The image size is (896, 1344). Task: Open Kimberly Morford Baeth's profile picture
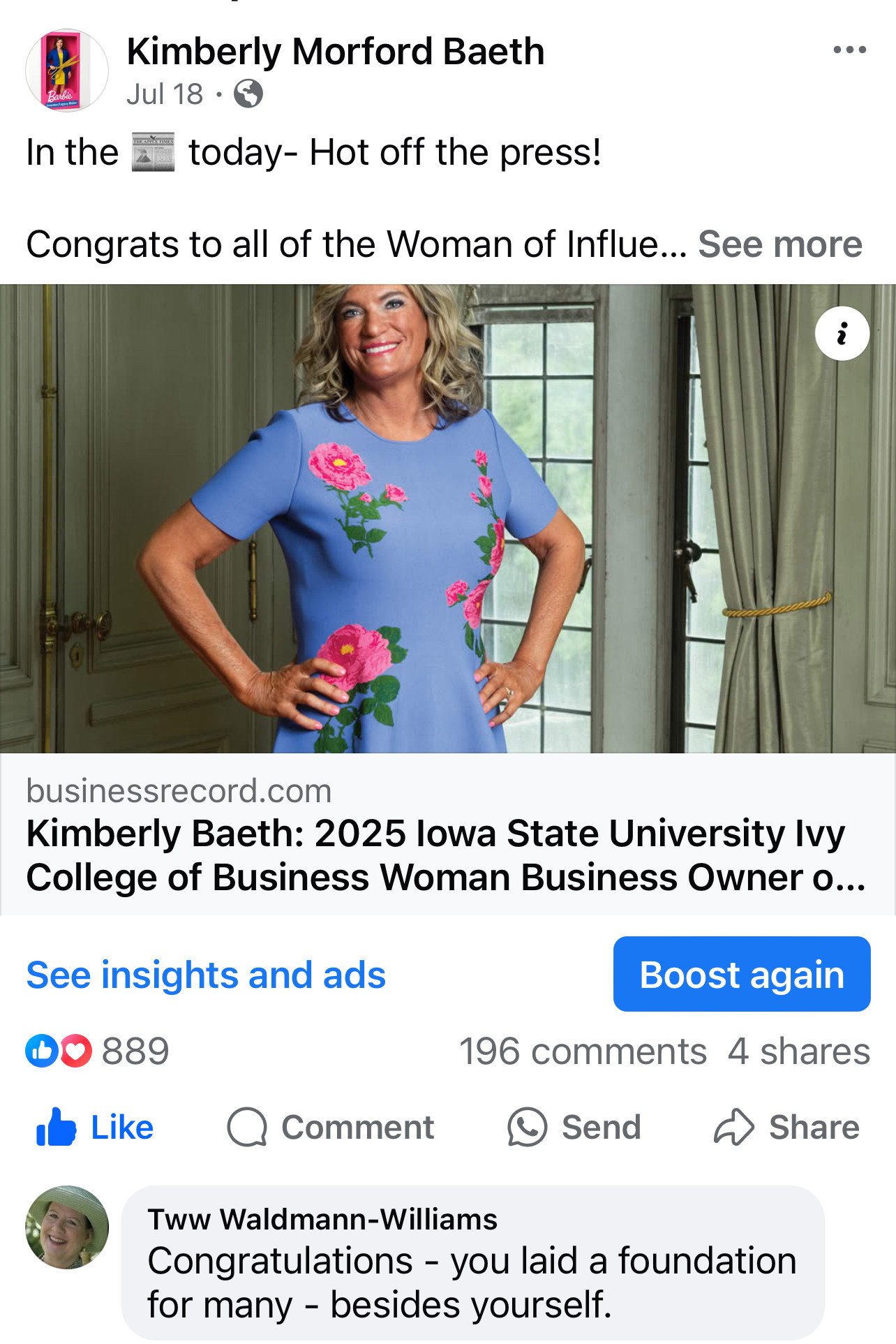pos(67,70)
